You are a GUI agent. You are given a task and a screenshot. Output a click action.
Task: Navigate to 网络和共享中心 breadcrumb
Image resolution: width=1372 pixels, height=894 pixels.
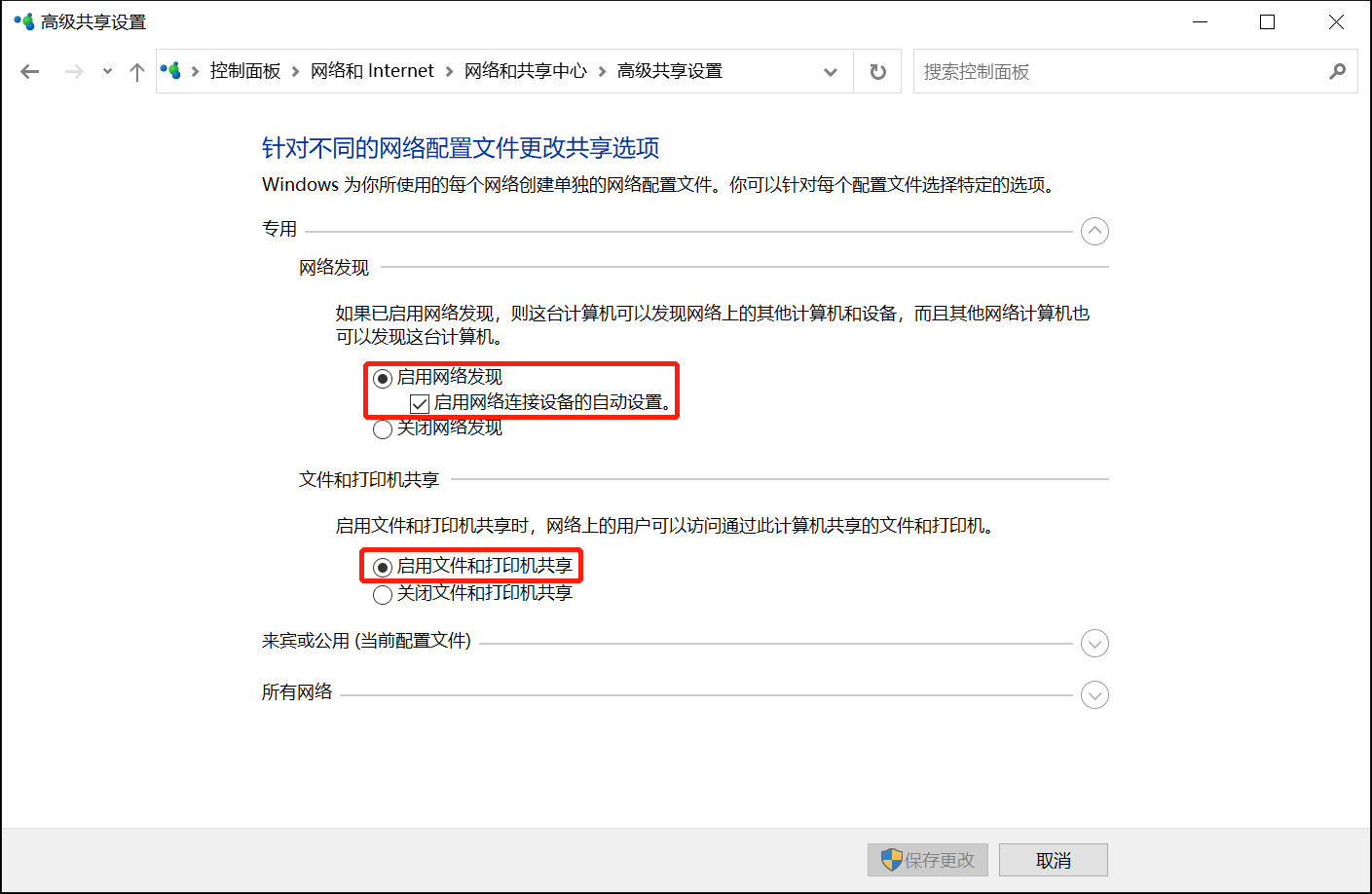click(526, 70)
